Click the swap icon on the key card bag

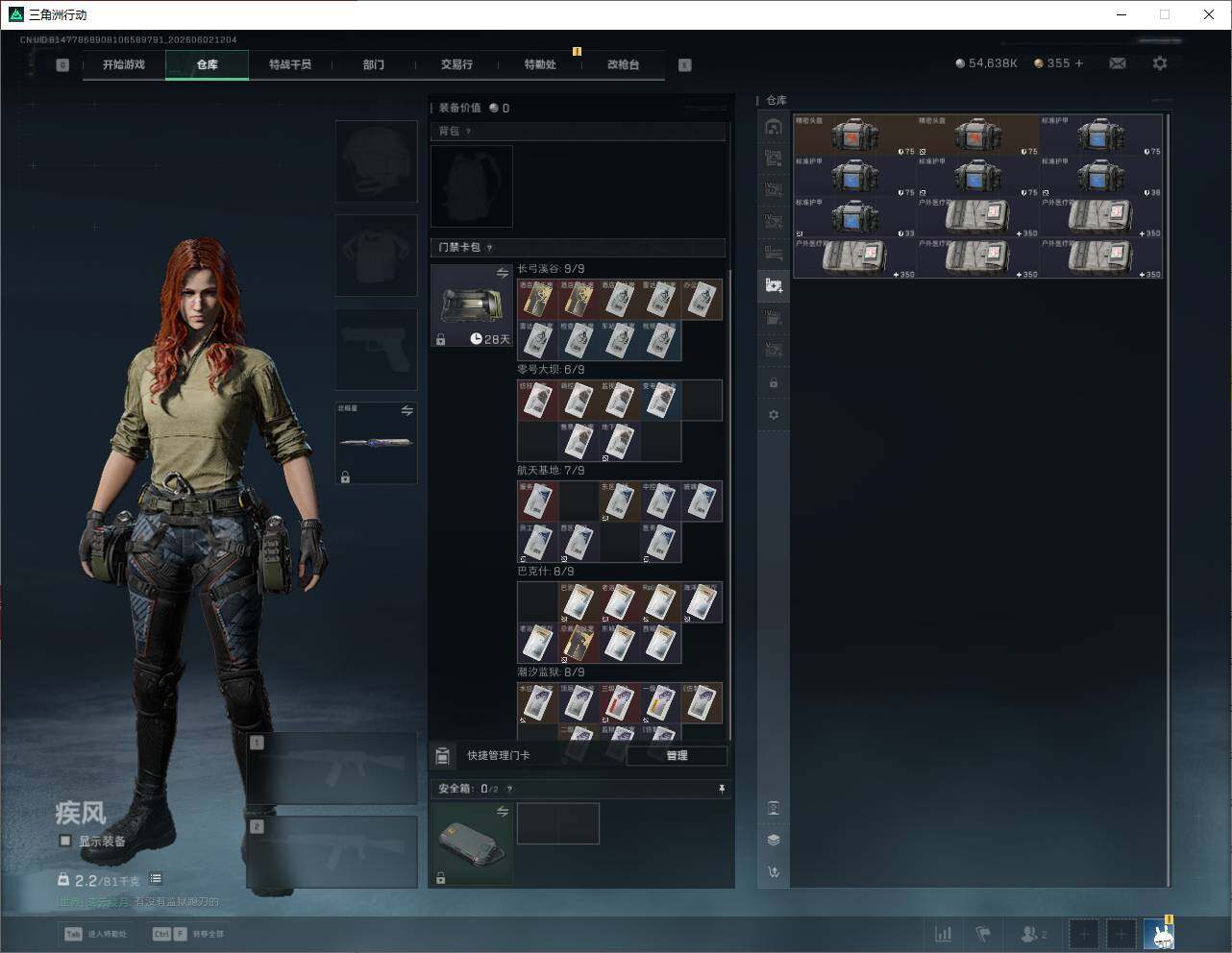[503, 274]
